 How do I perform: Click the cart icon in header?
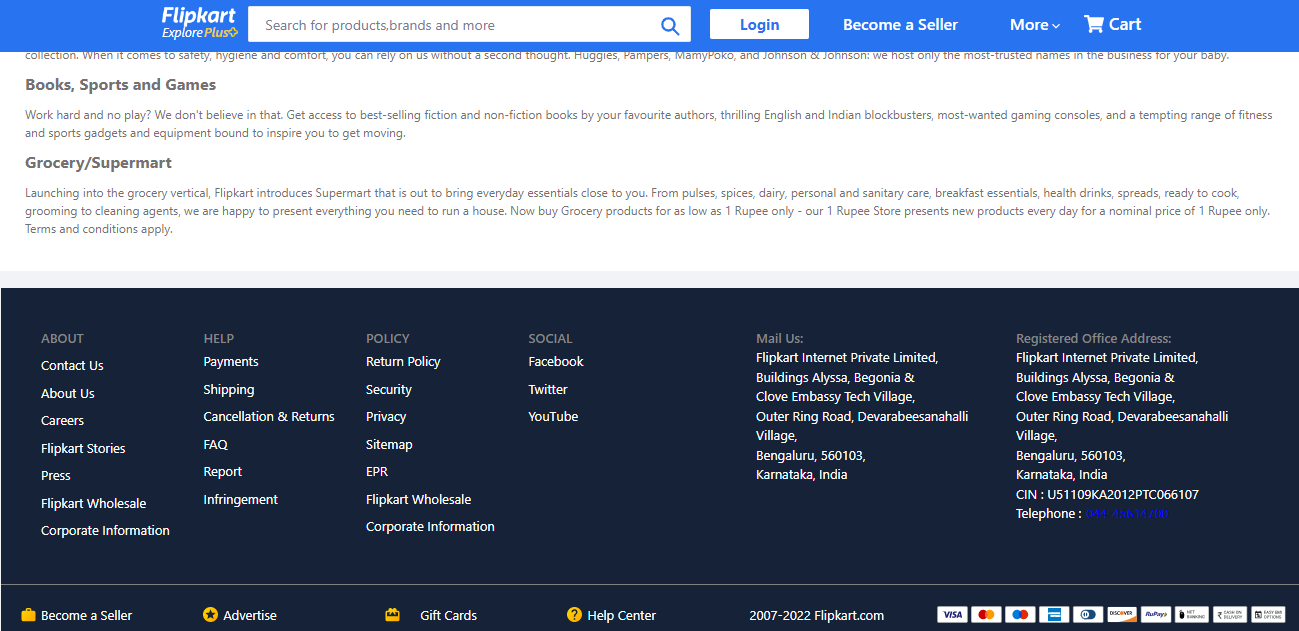(x=1094, y=24)
